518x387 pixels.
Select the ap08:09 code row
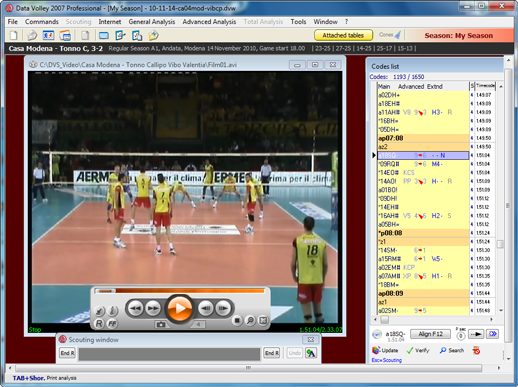coord(423,293)
